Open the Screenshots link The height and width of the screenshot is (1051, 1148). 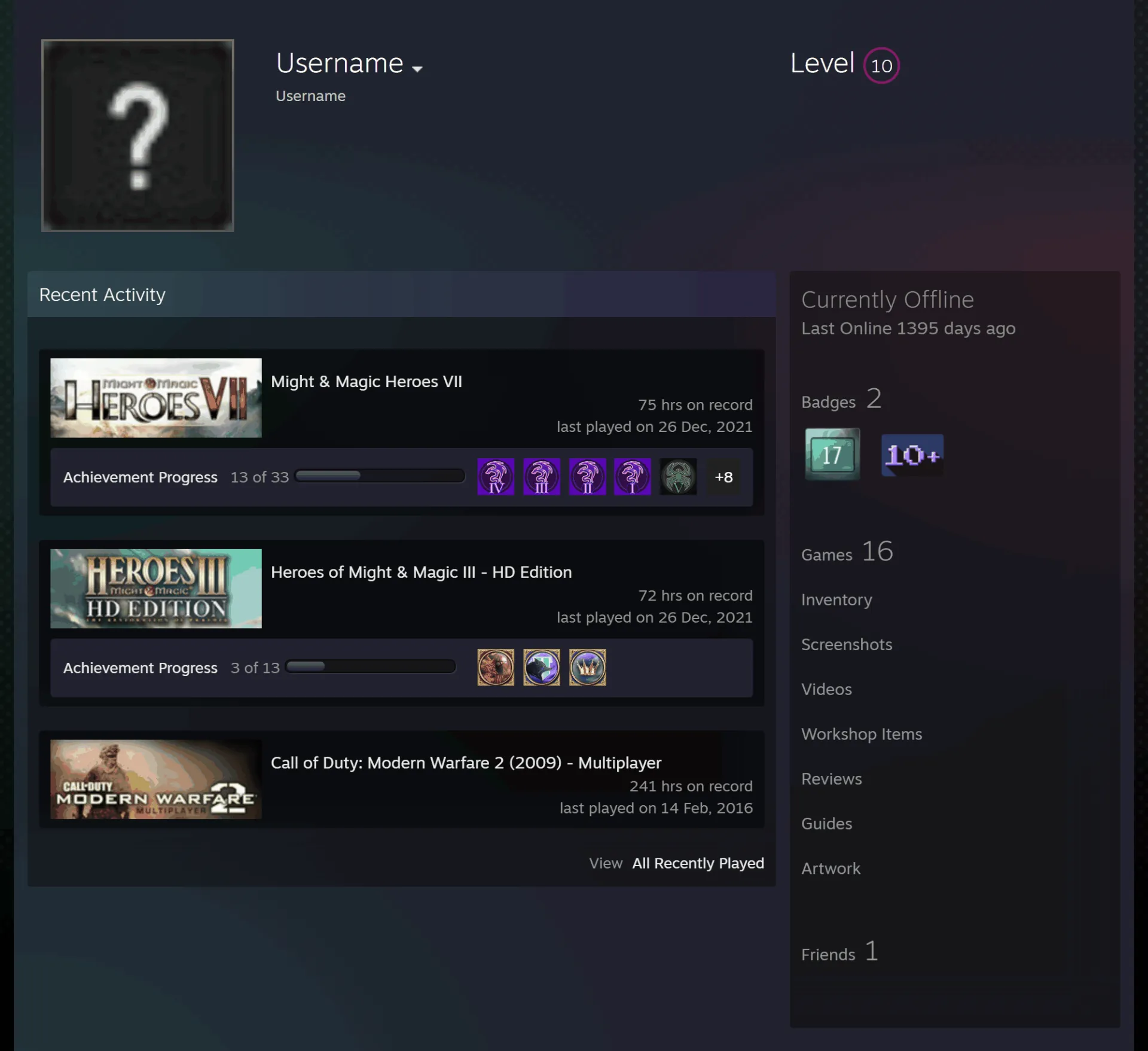pos(847,645)
